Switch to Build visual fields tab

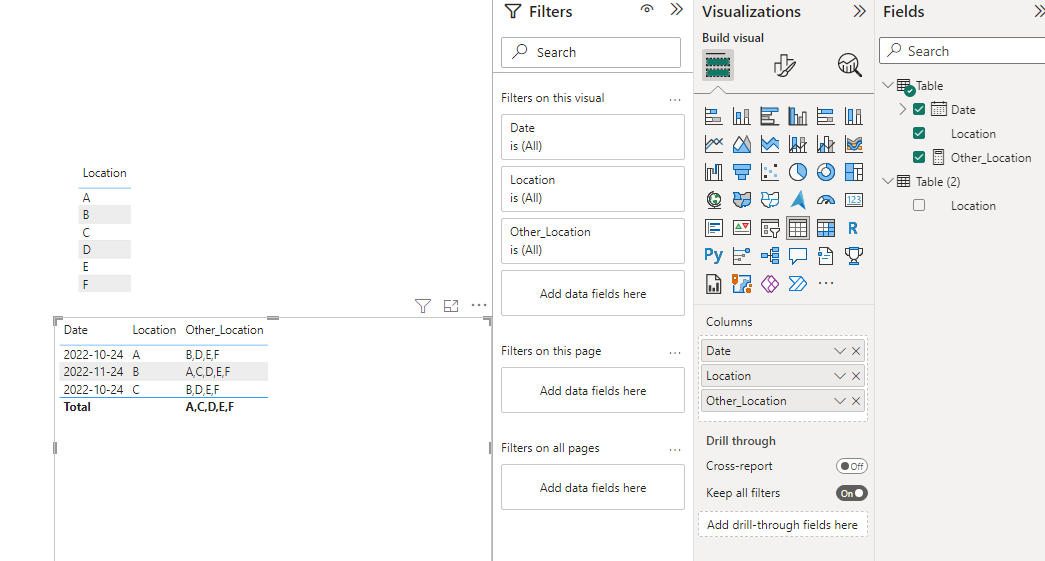click(x=718, y=65)
